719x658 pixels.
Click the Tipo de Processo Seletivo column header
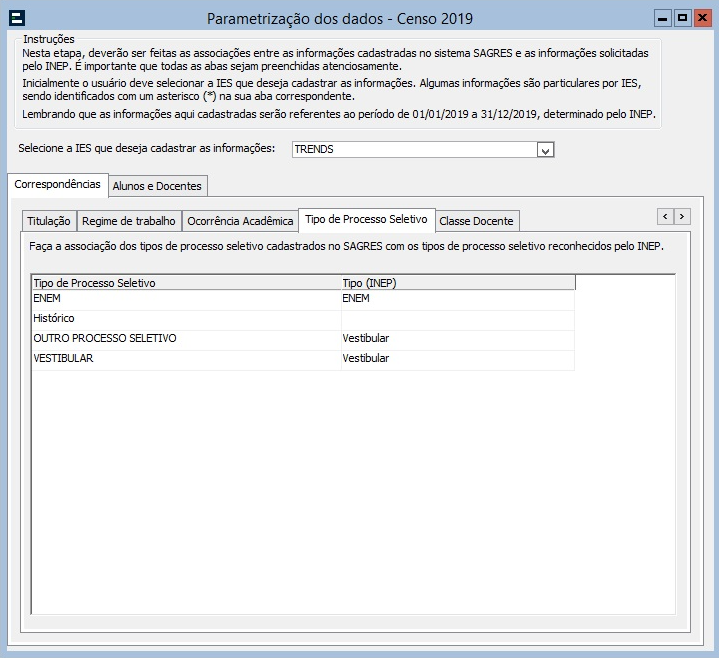185,283
